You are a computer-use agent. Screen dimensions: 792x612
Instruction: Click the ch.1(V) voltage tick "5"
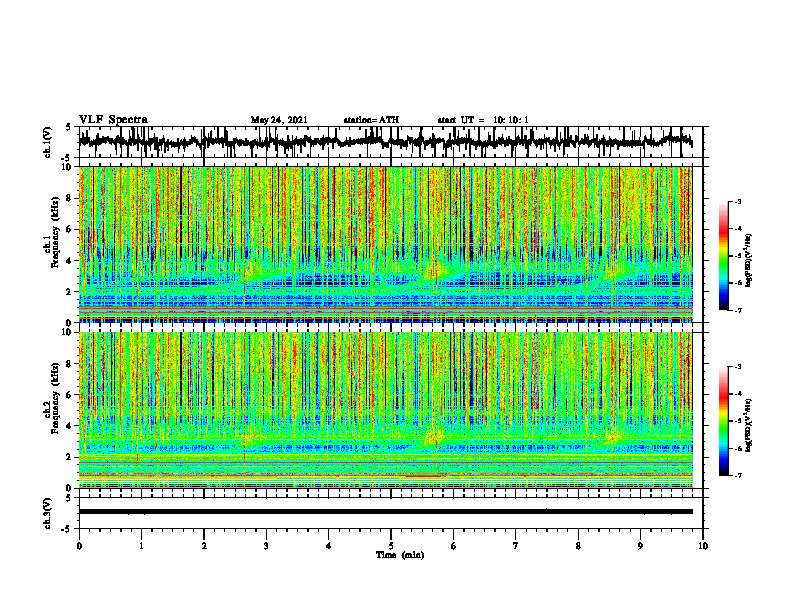tap(69, 128)
